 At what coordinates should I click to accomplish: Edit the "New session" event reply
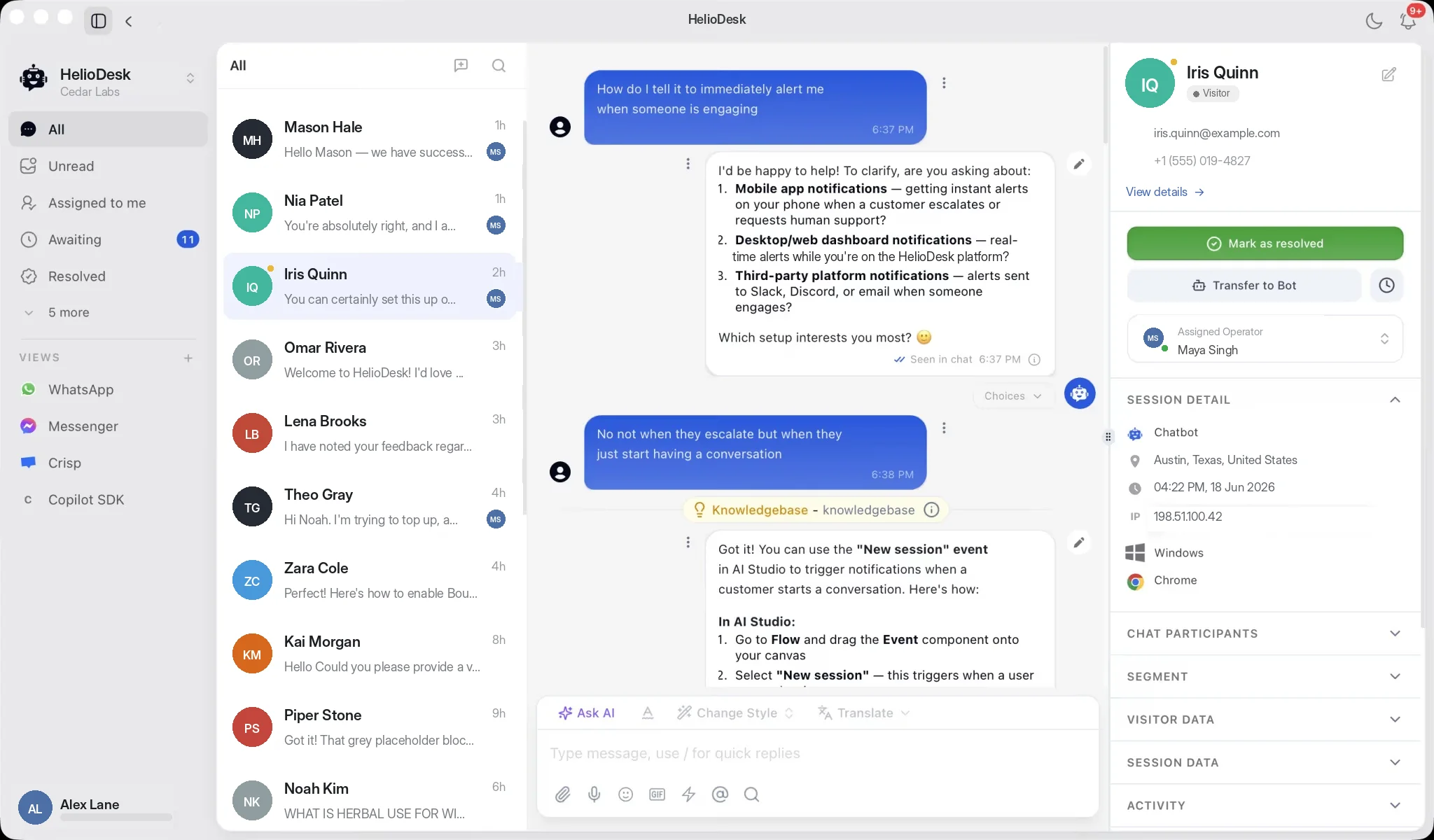pyautogui.click(x=1079, y=542)
